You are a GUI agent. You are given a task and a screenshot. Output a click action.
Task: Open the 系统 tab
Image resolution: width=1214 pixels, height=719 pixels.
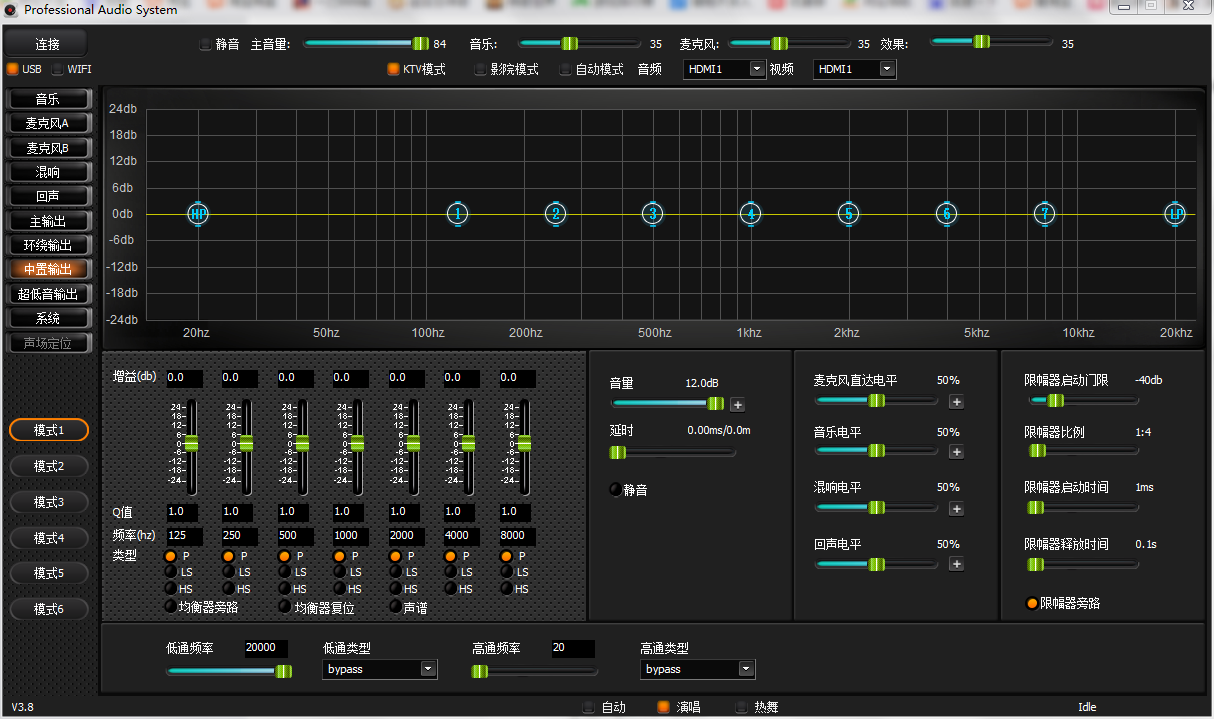point(48,318)
